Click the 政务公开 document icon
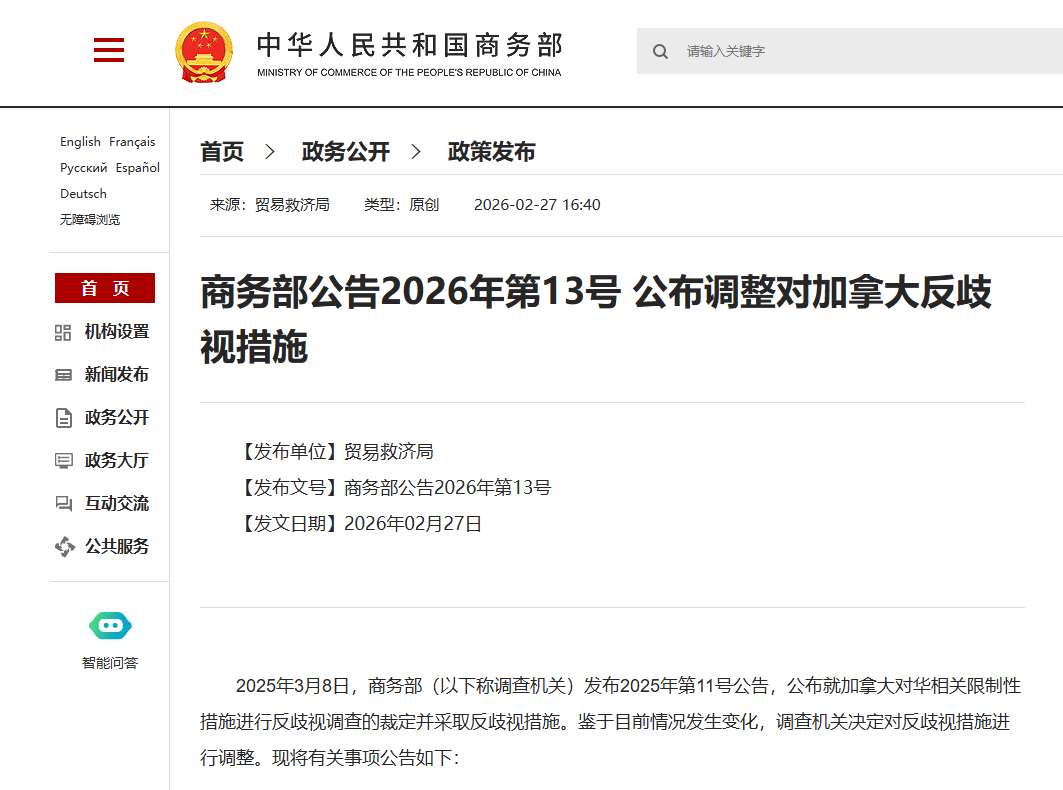 pyautogui.click(x=63, y=418)
